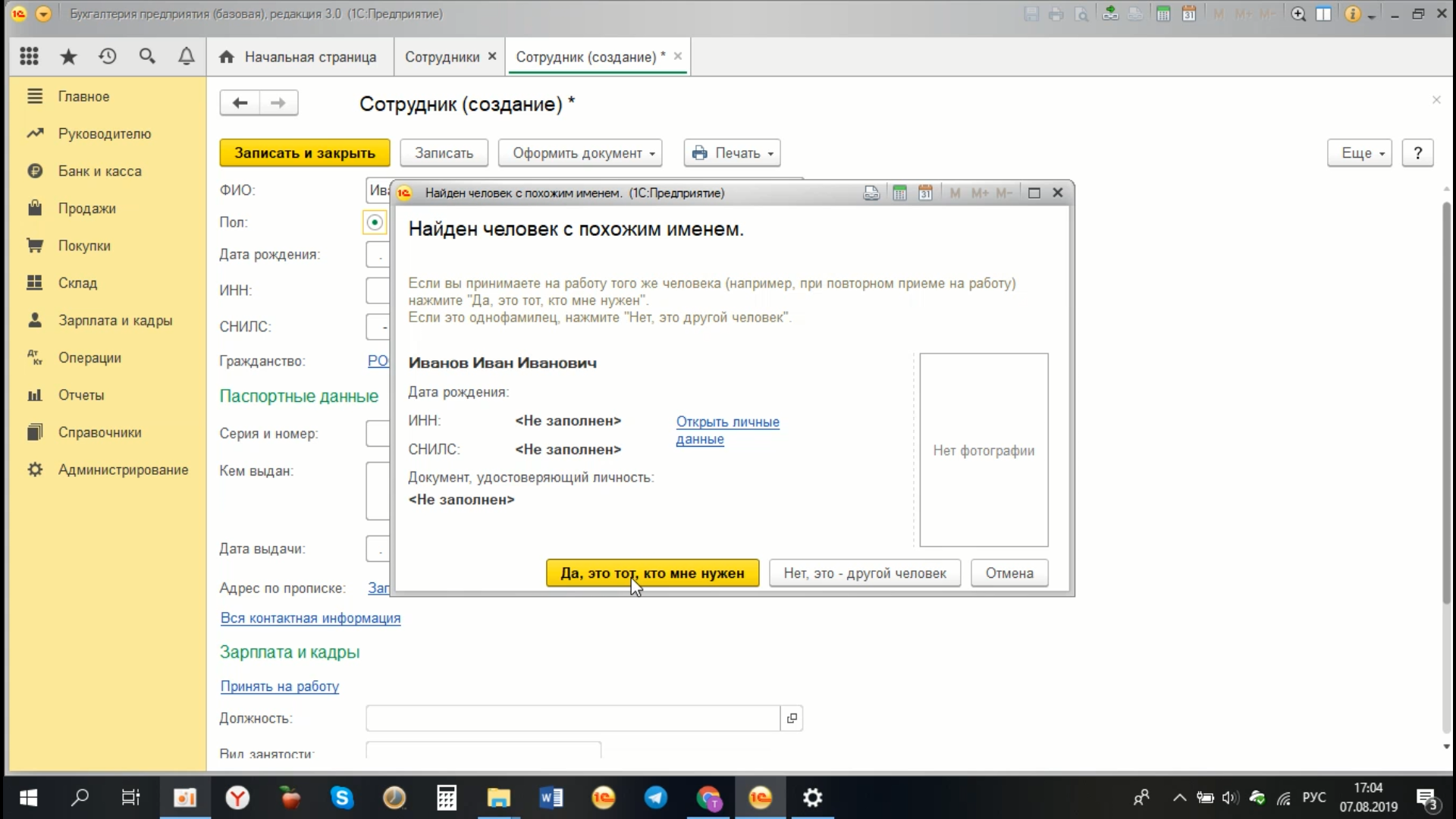
Task: Open the Еще dropdown menu
Action: [1360, 153]
